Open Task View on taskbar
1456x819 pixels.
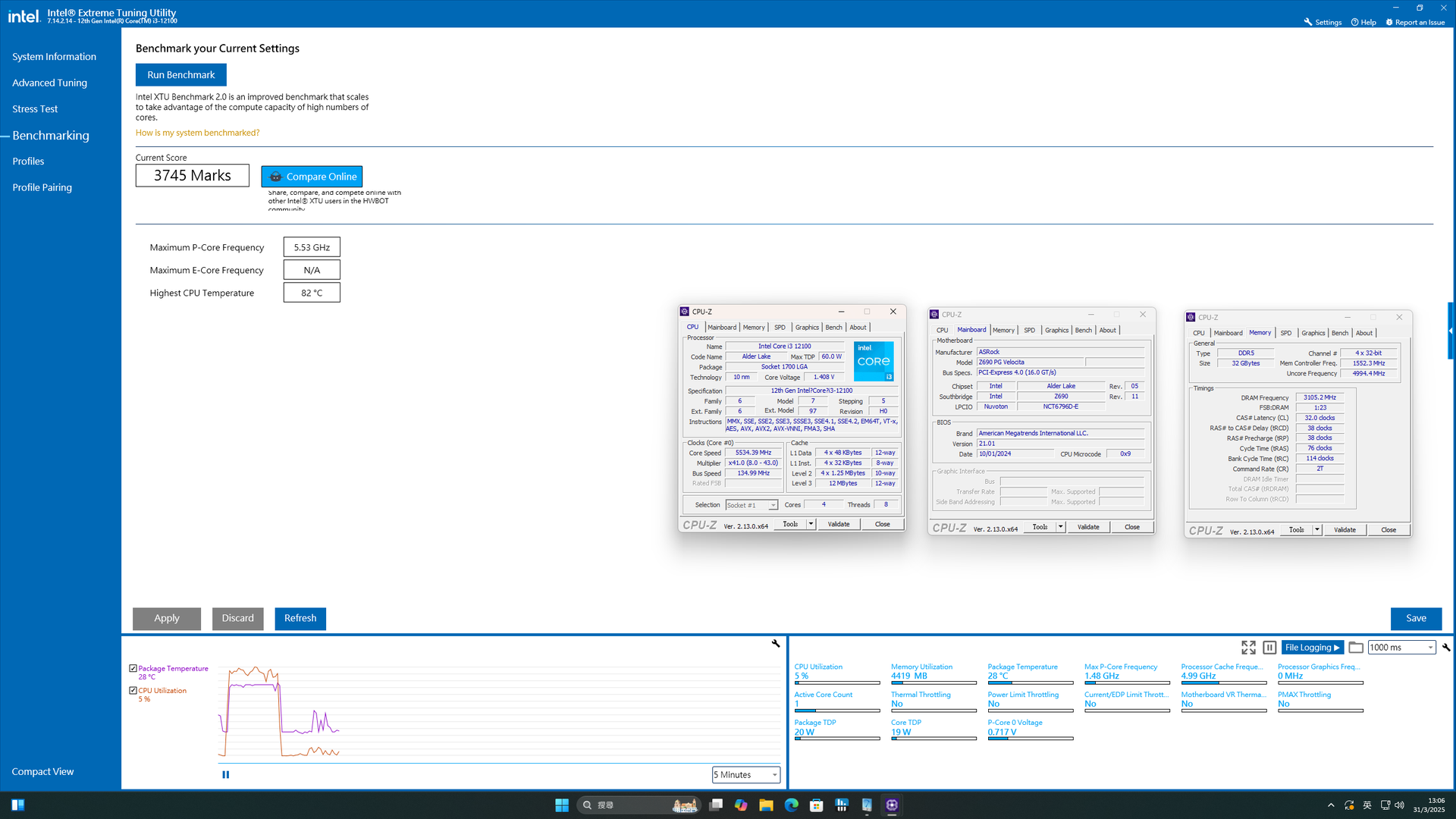(716, 805)
